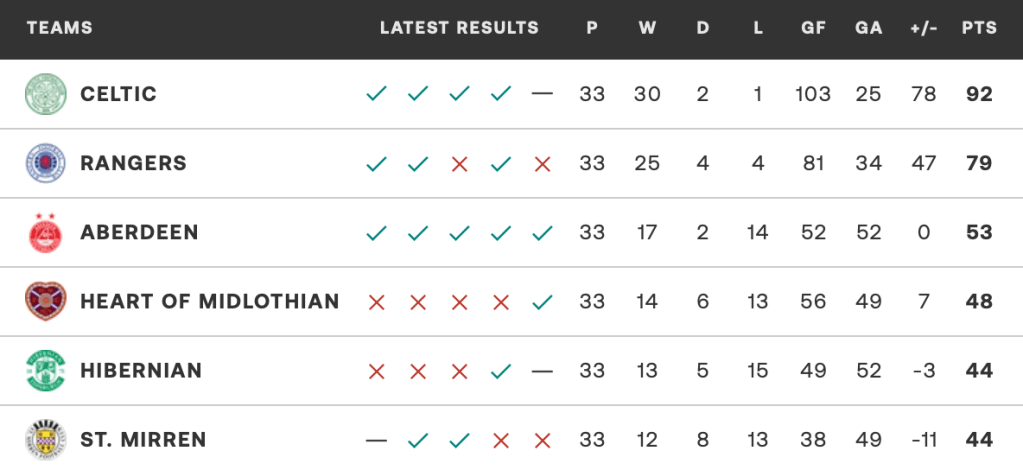Click the Rangers club crest icon
Viewport: 1023px width, 470px height.
tap(46, 163)
